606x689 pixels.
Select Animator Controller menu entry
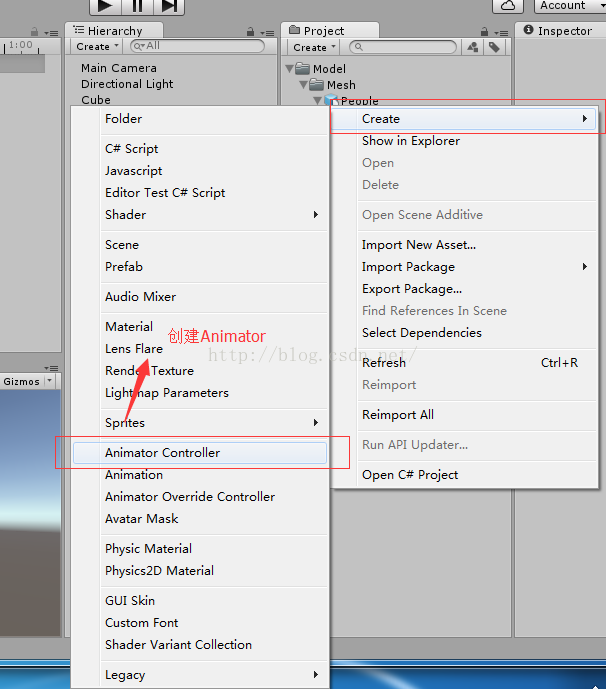click(200, 453)
